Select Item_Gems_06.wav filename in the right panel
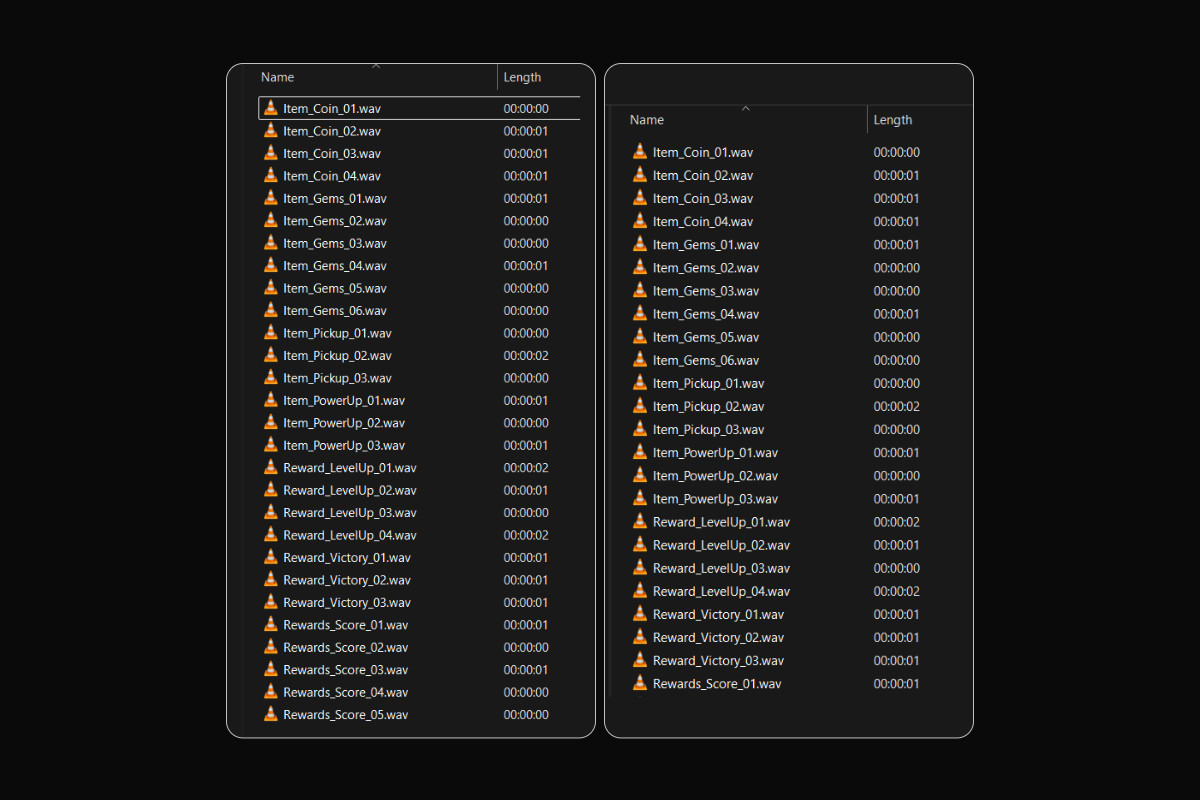Image resolution: width=1200 pixels, height=800 pixels. coord(705,360)
